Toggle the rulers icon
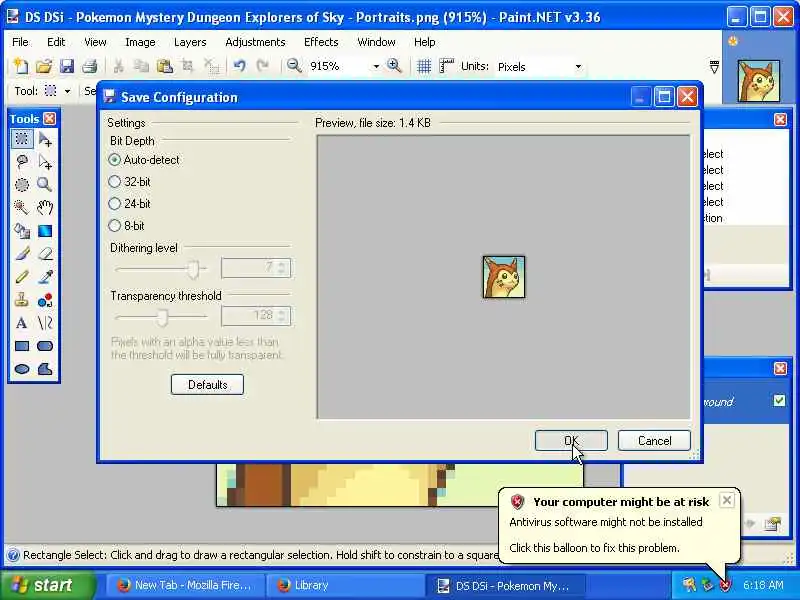Image resolution: width=800 pixels, height=600 pixels. pyautogui.click(x=446, y=66)
